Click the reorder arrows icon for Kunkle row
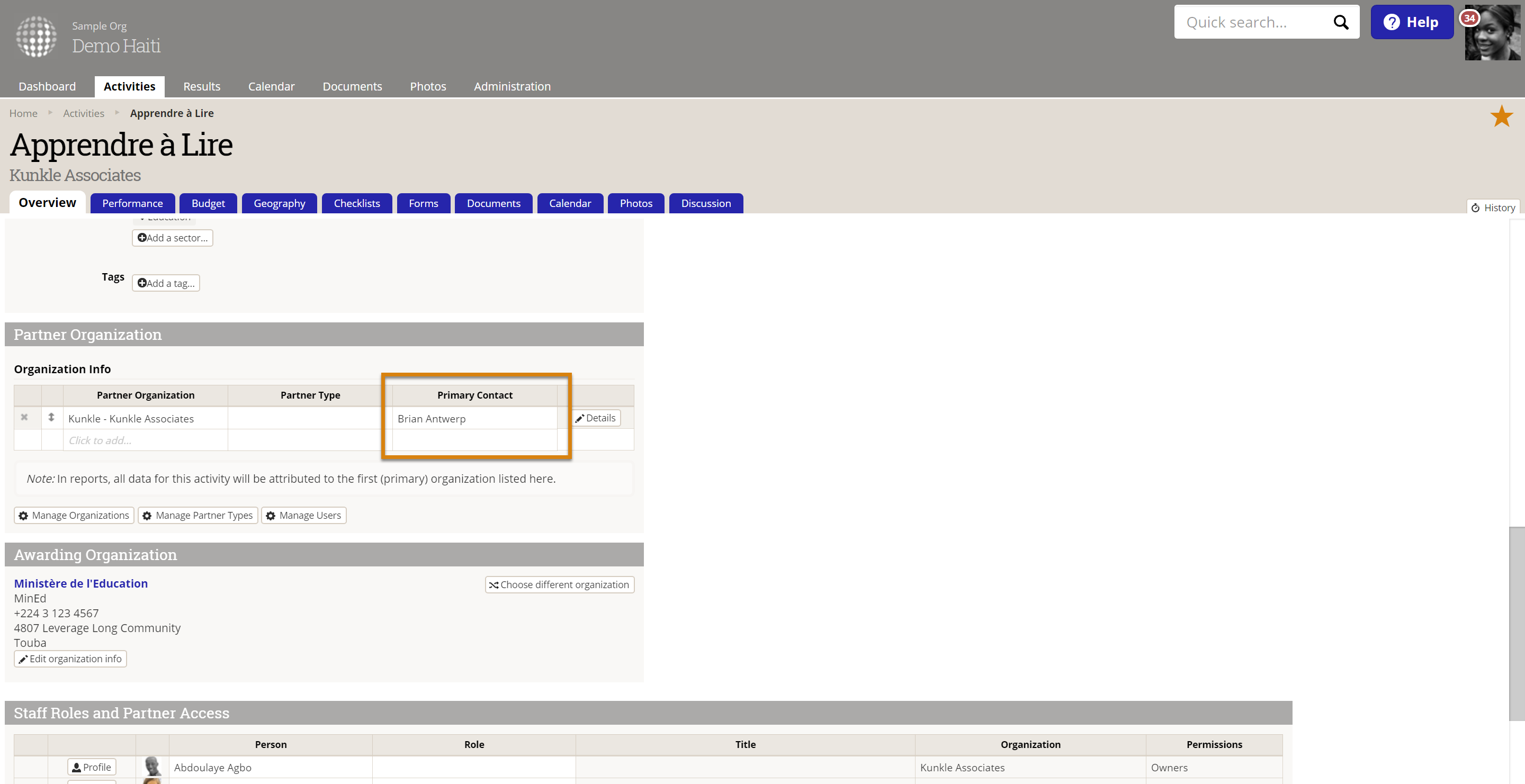The height and width of the screenshot is (784, 1525). 51,417
